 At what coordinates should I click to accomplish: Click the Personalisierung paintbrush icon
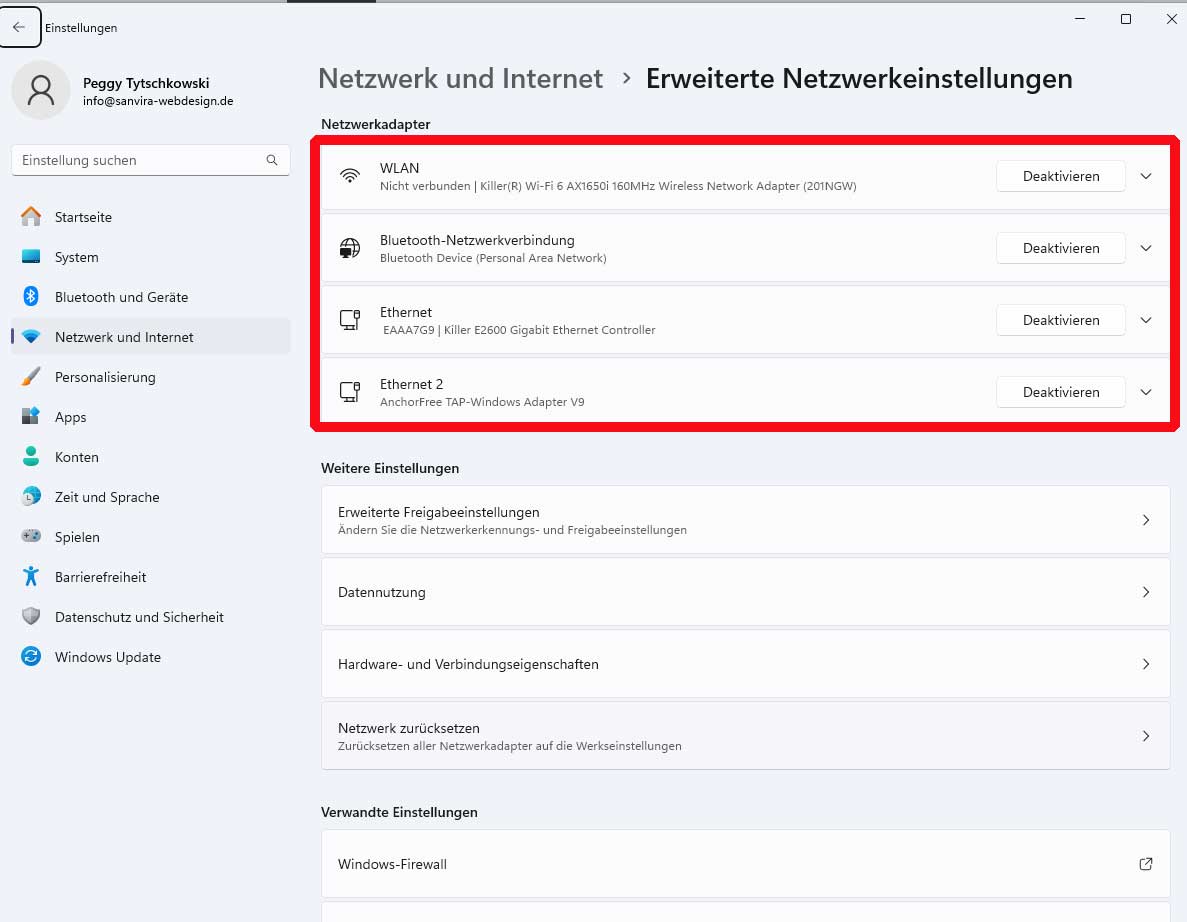[x=31, y=376]
